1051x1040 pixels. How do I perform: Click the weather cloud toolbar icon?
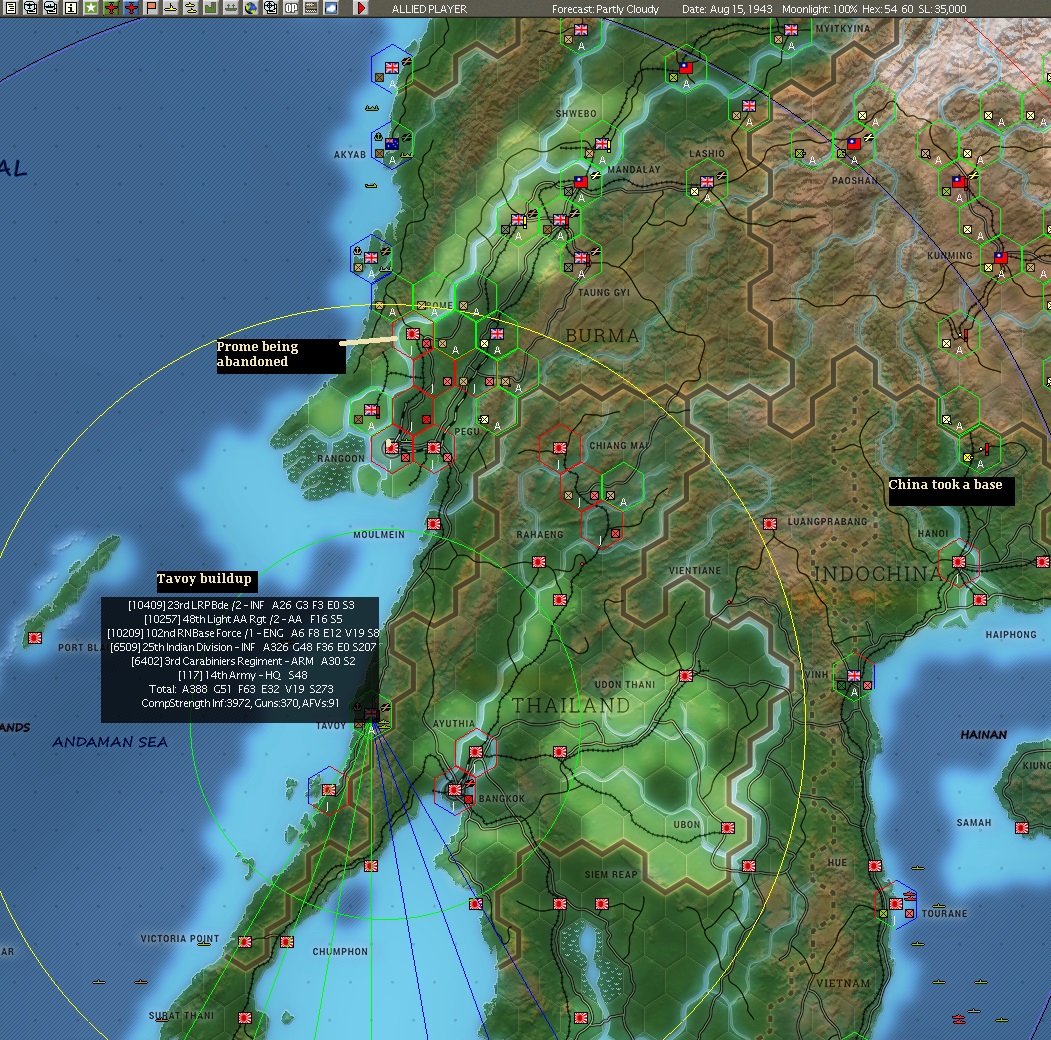click(331, 8)
